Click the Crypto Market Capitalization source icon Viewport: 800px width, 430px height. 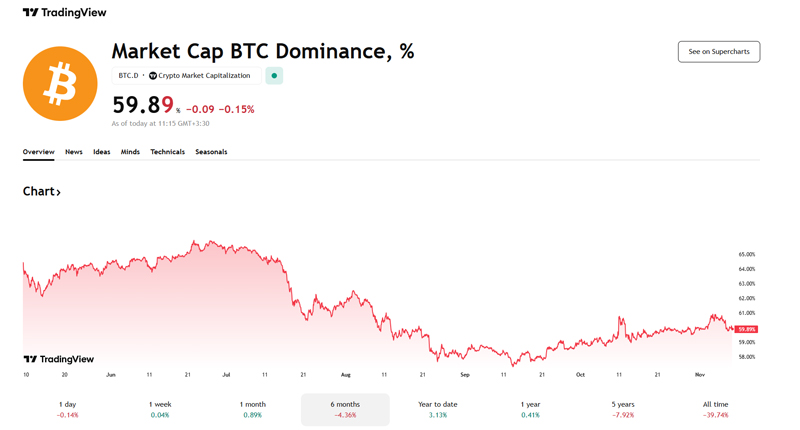pyautogui.click(x=153, y=76)
